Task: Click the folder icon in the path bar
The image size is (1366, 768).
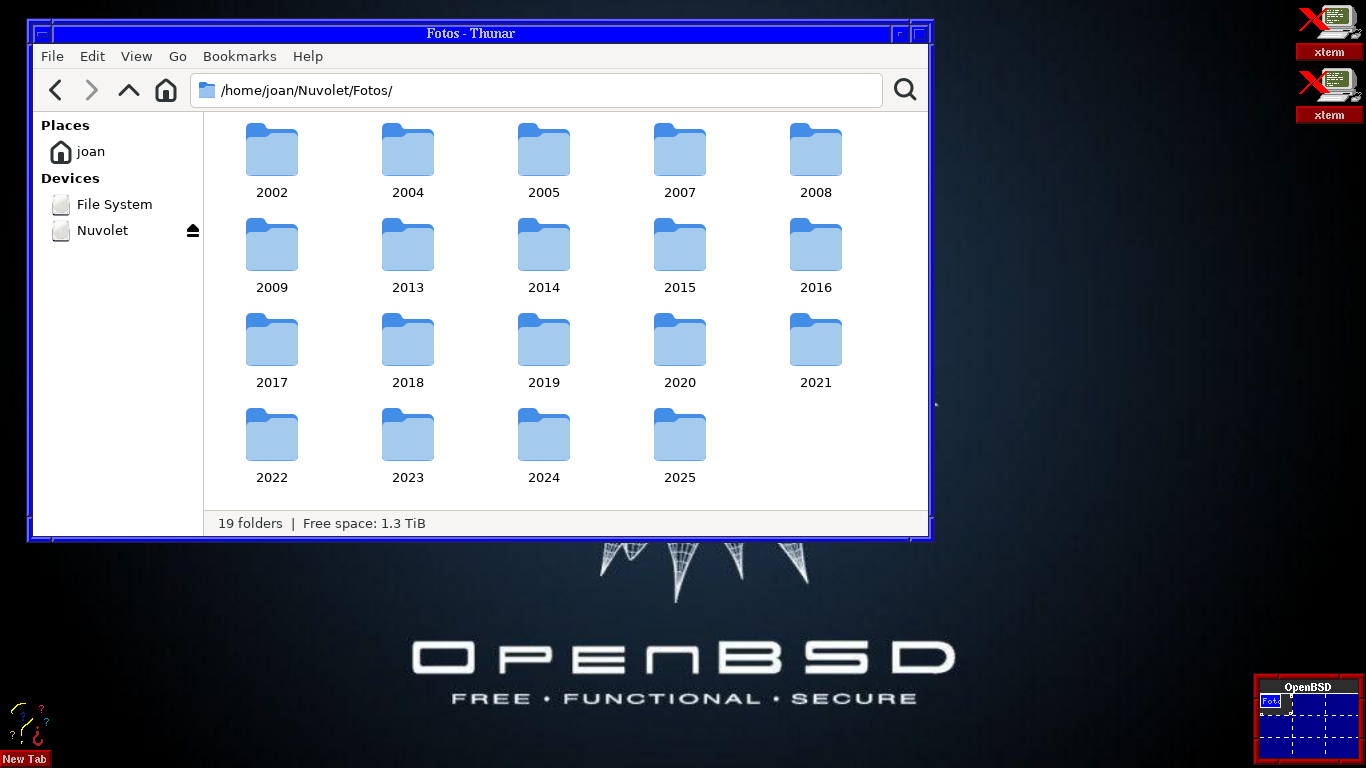Action: 207,90
